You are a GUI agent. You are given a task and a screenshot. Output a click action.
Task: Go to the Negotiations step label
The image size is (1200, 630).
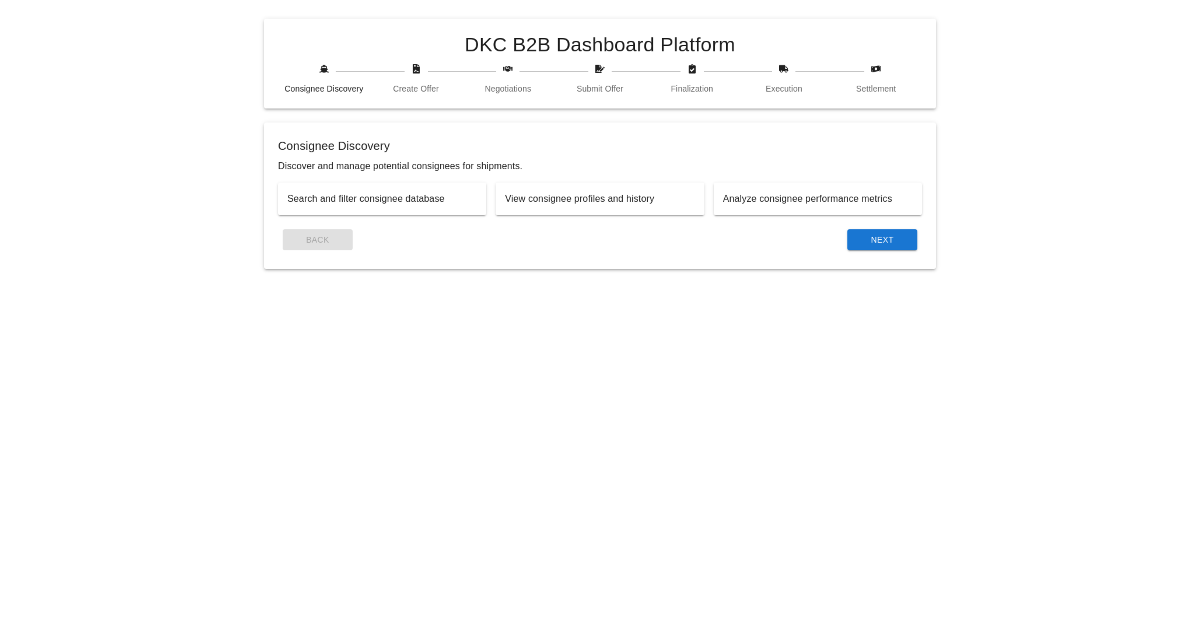[508, 89]
